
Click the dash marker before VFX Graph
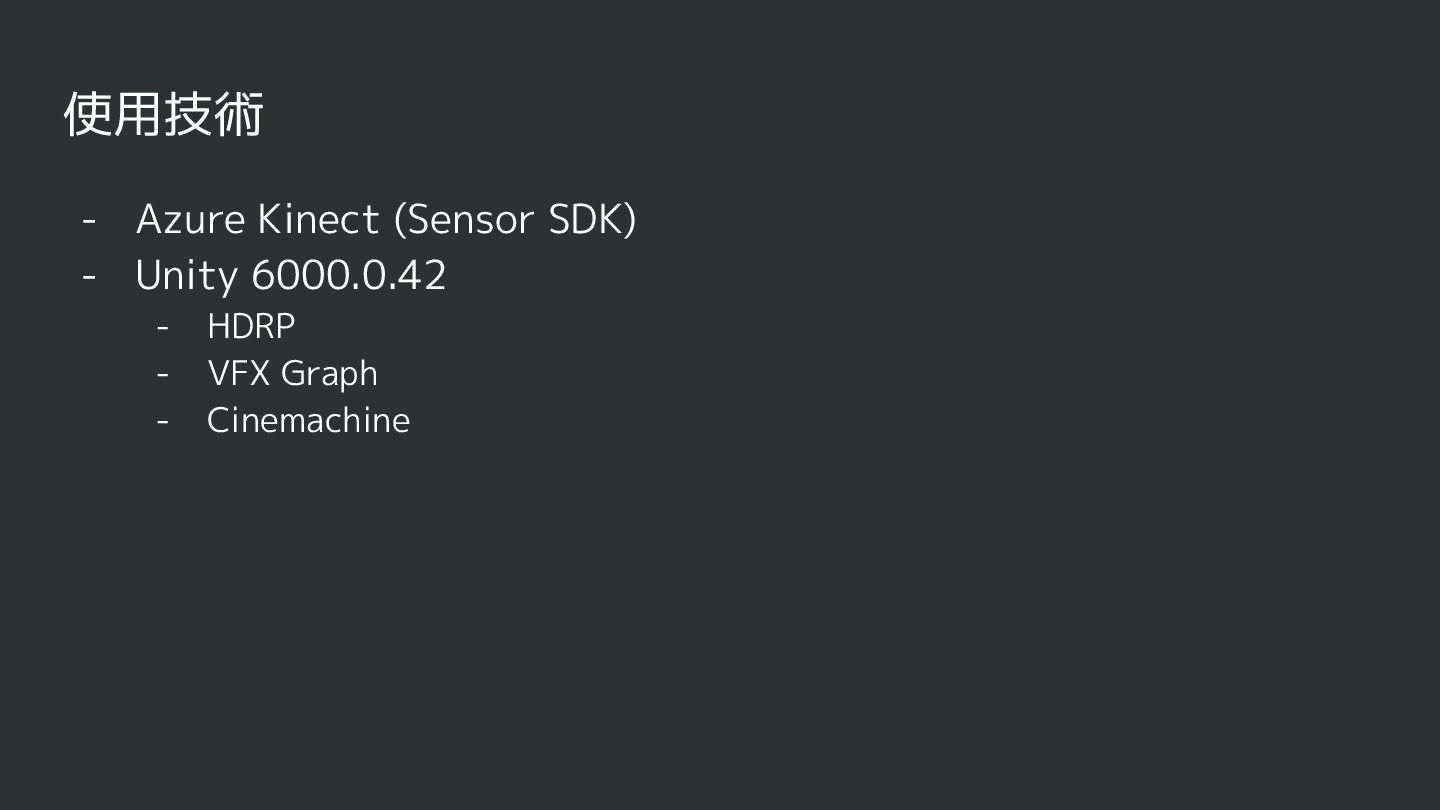coord(163,374)
